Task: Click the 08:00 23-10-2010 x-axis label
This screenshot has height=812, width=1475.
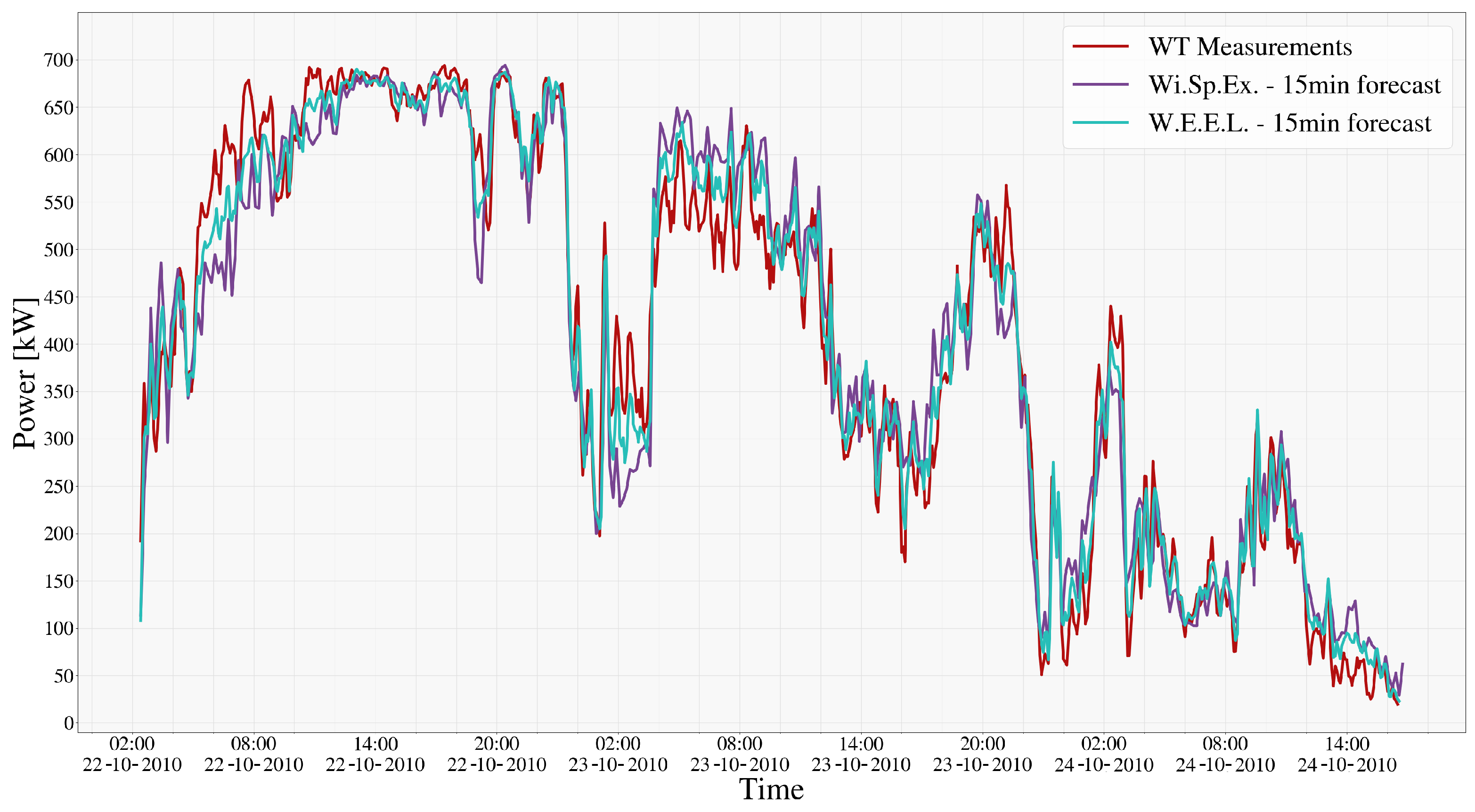Action: coord(739,754)
